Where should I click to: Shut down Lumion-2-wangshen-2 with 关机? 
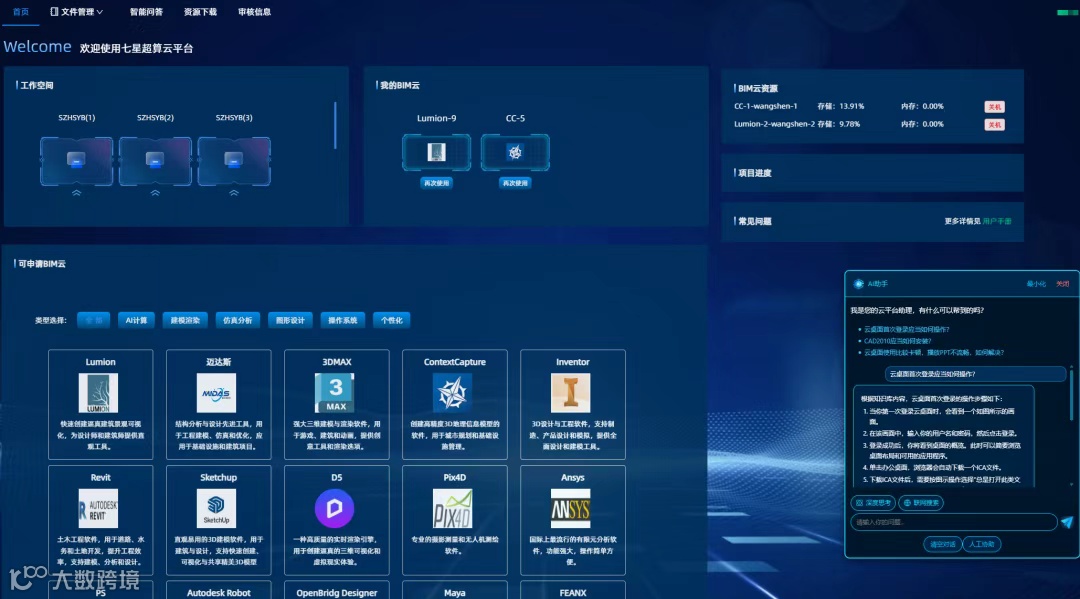pos(994,125)
